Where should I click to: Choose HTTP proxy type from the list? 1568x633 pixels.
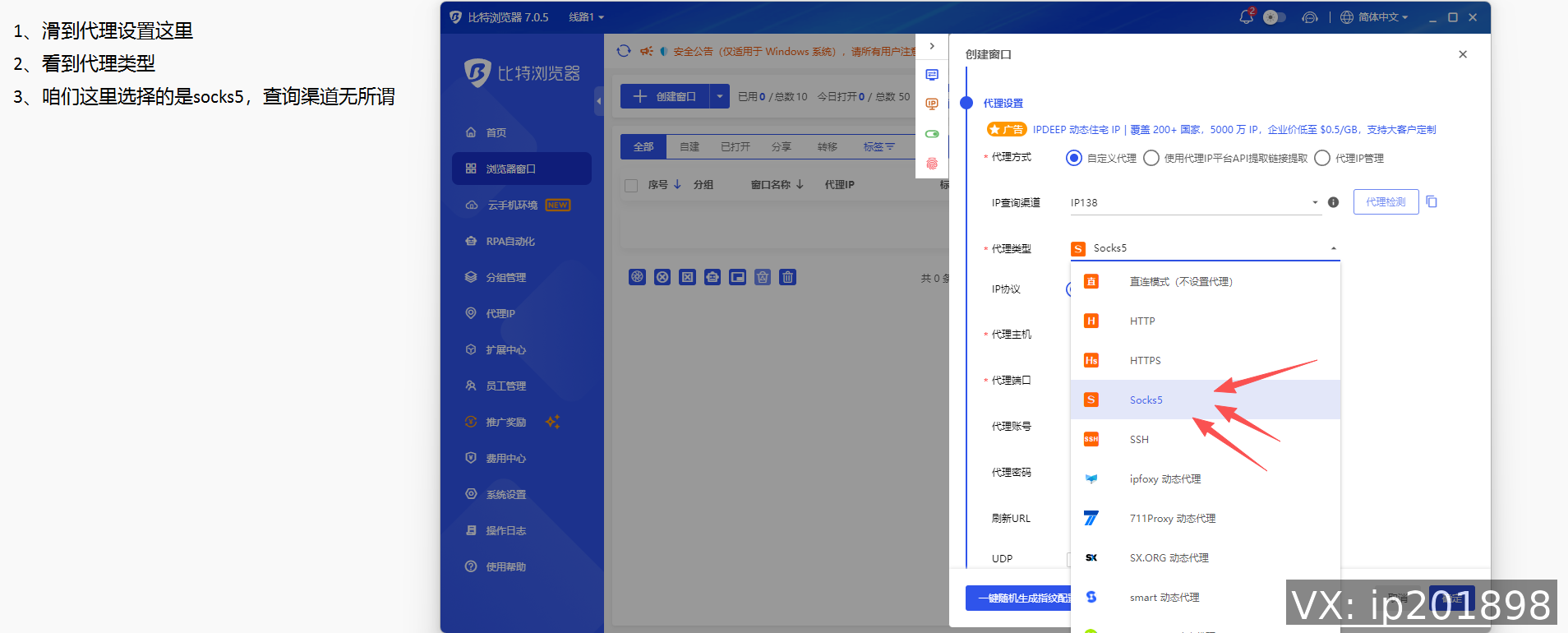[1206, 321]
